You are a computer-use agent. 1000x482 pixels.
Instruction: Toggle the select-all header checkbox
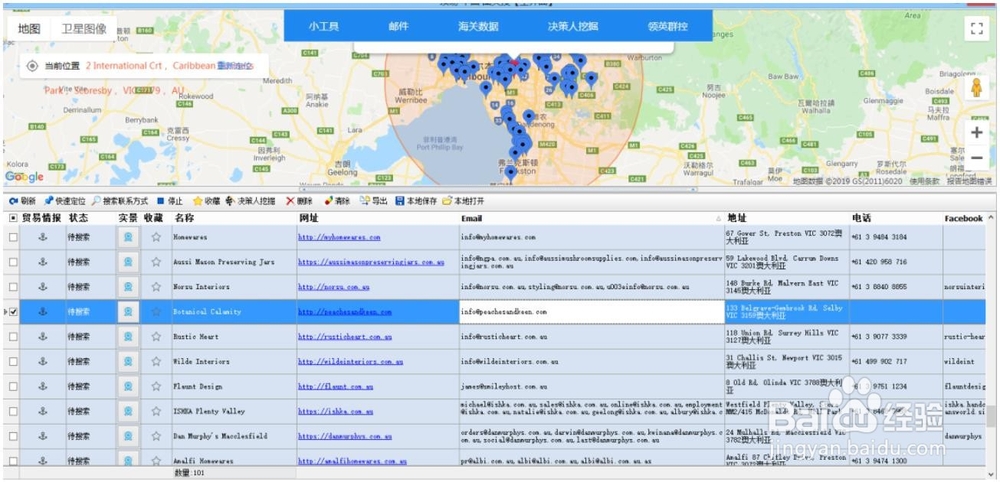13,218
